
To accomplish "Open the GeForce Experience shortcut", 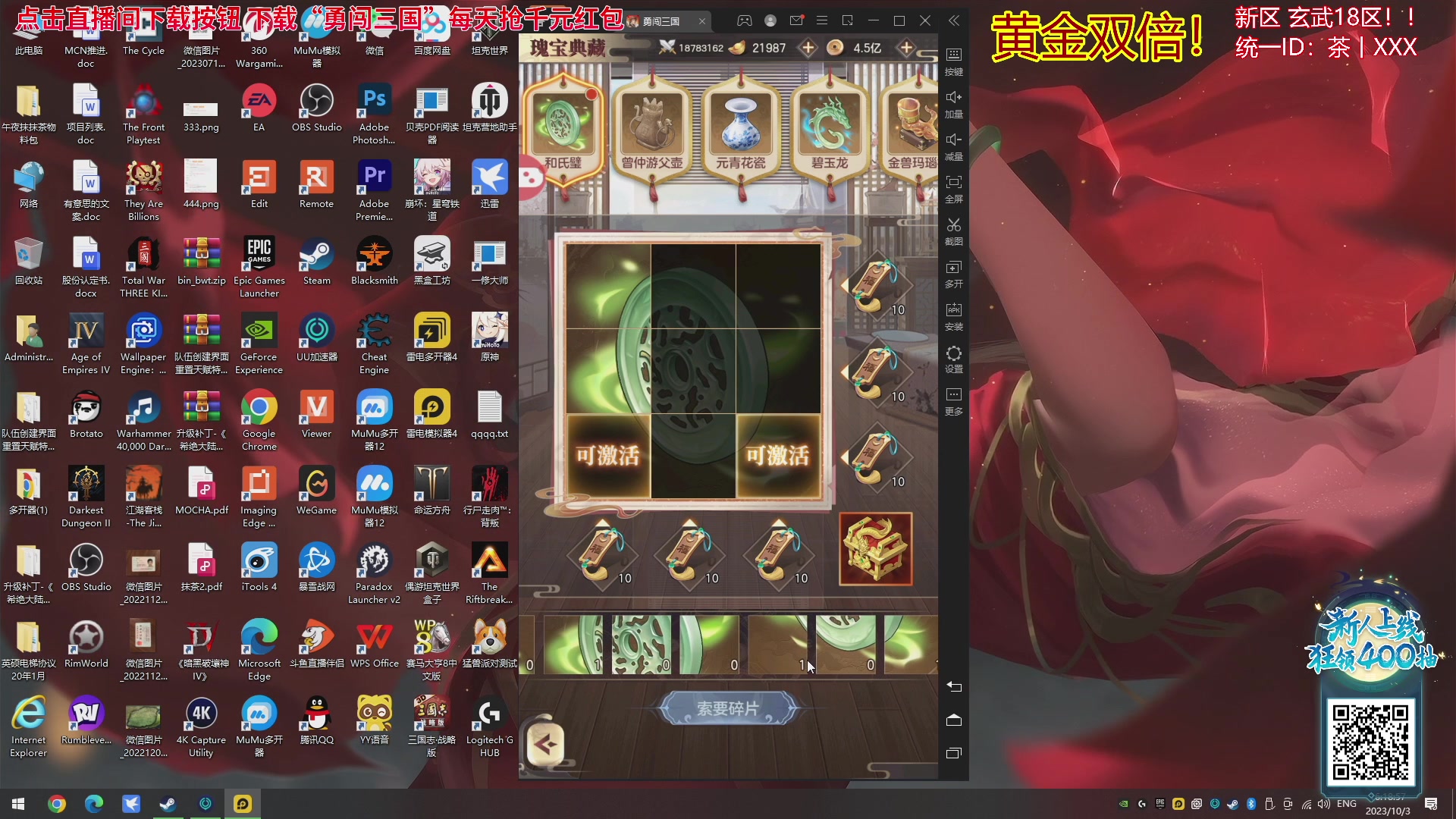I will click(259, 345).
